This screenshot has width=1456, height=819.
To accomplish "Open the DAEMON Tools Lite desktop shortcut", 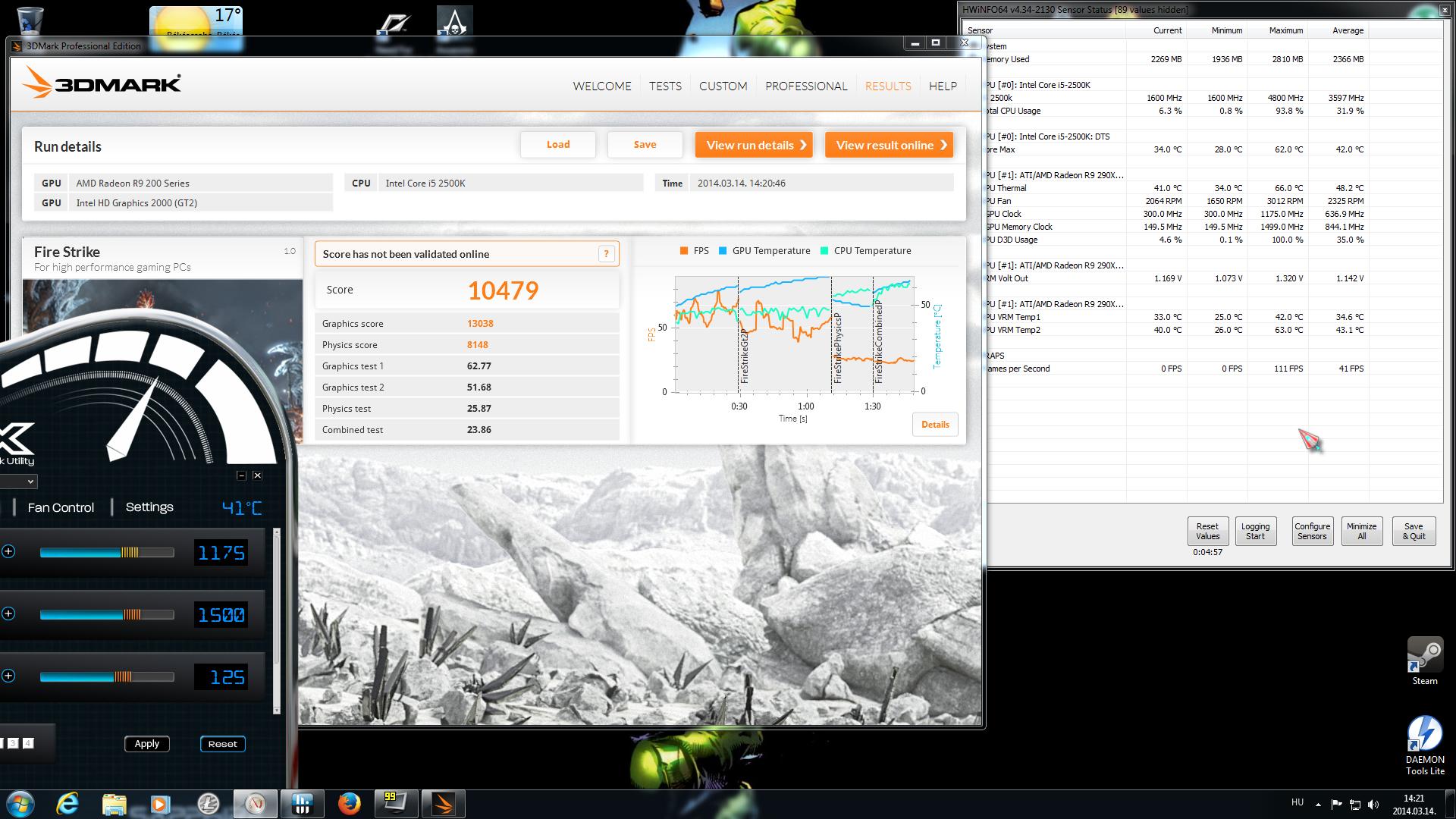I will pos(1425,745).
